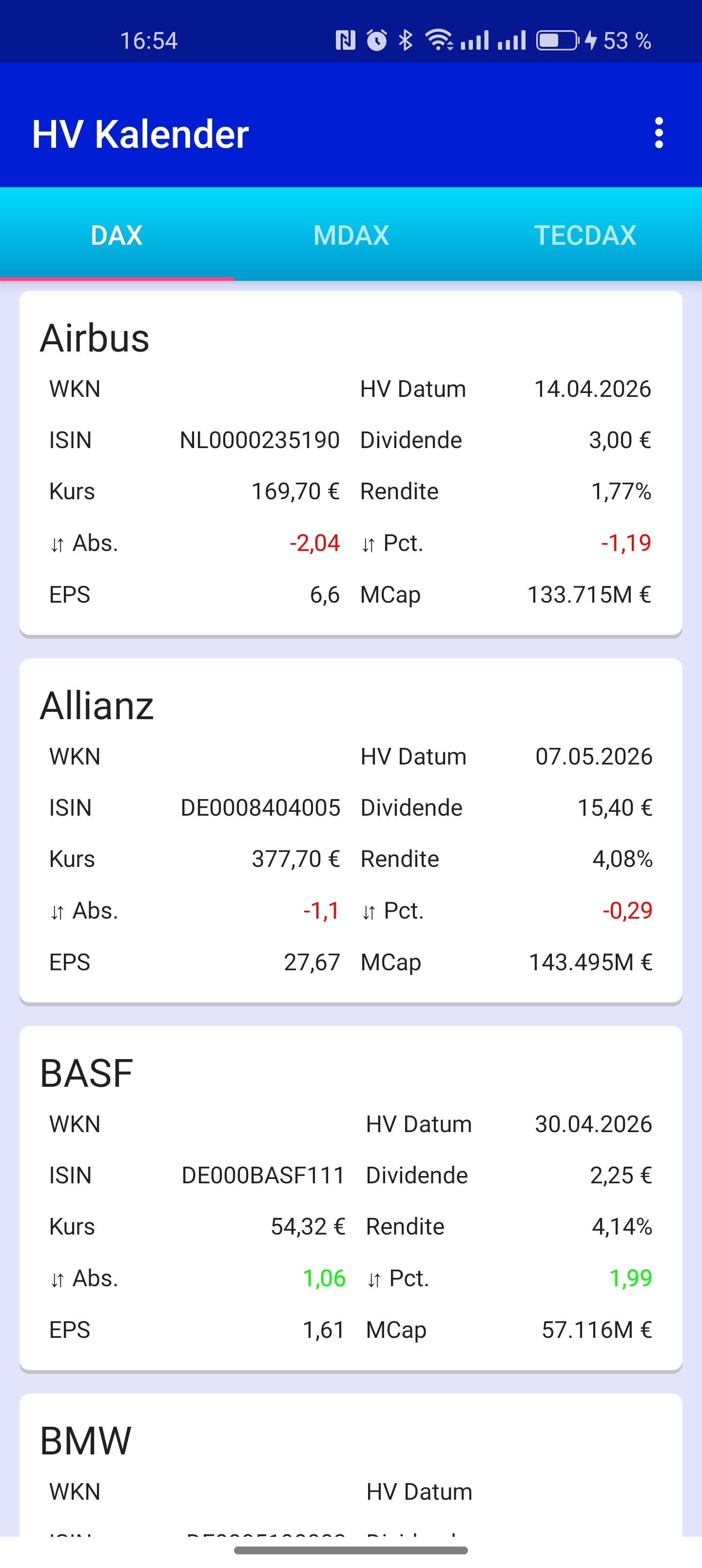Tap the up-down arrows beside Airbus Abs.
Screen dimensions: 702x1568
coord(57,544)
